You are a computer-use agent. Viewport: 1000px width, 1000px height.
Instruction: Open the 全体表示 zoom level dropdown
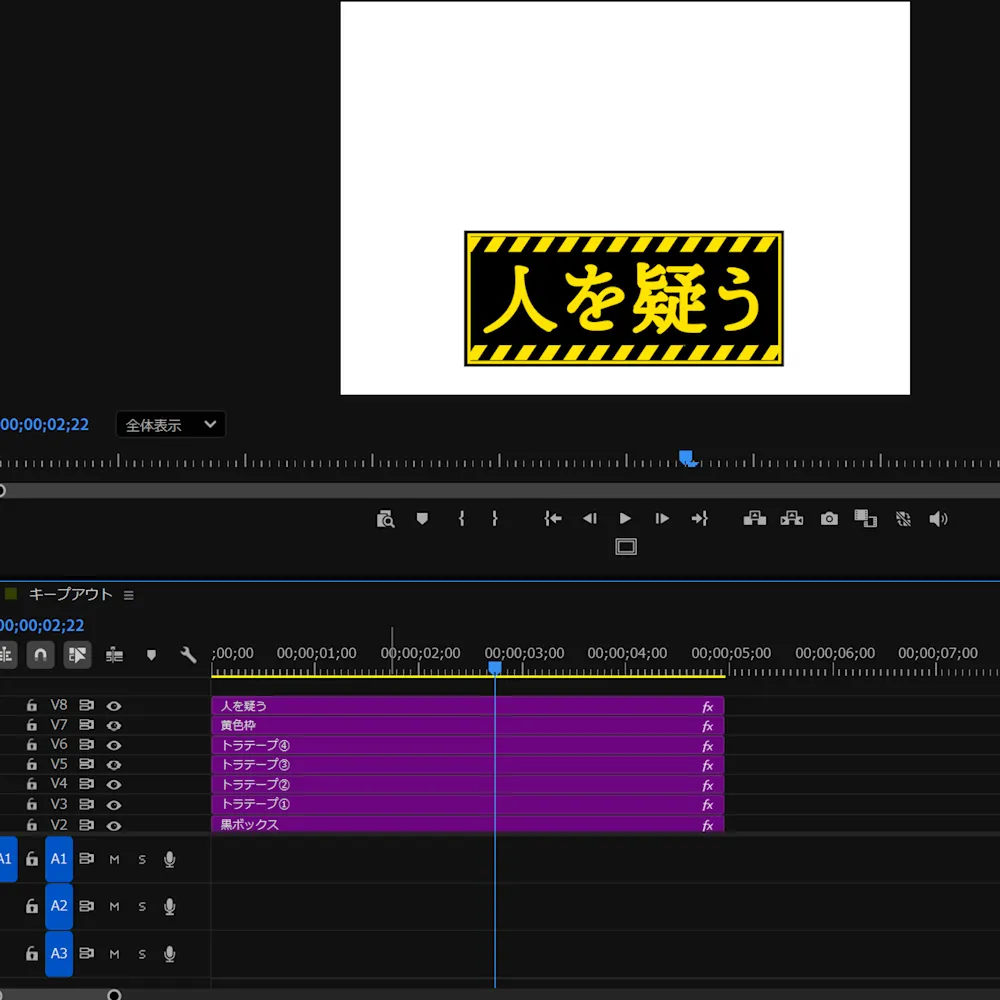point(170,425)
